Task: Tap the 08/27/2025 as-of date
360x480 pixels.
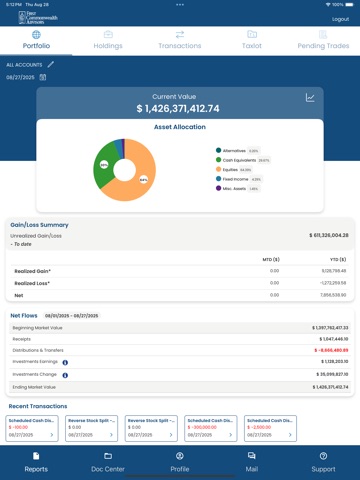Action: (20, 77)
